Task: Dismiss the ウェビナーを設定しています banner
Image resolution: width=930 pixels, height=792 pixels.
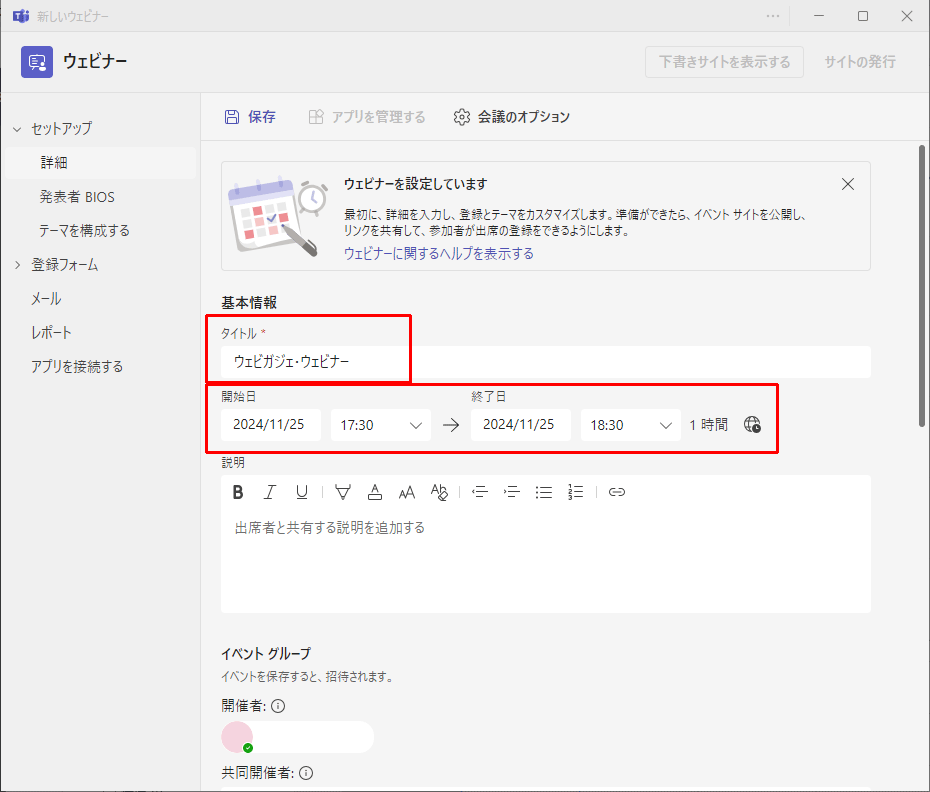Action: click(x=848, y=184)
